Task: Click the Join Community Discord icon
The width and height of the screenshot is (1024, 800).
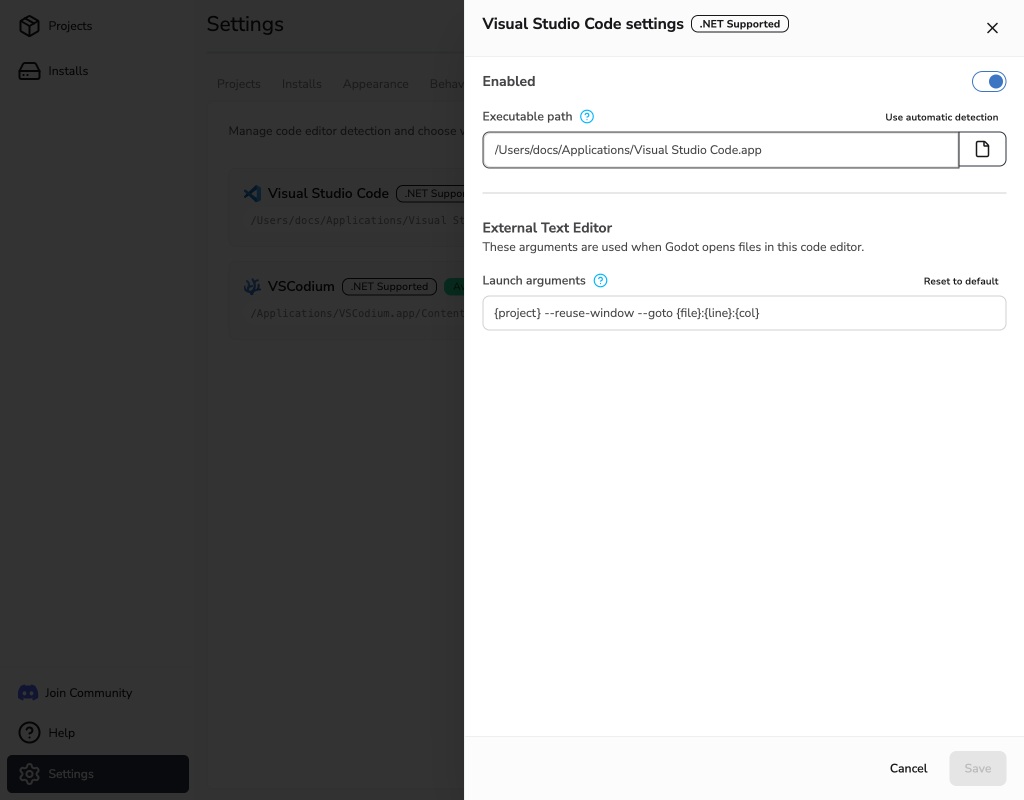Action: coord(28,693)
